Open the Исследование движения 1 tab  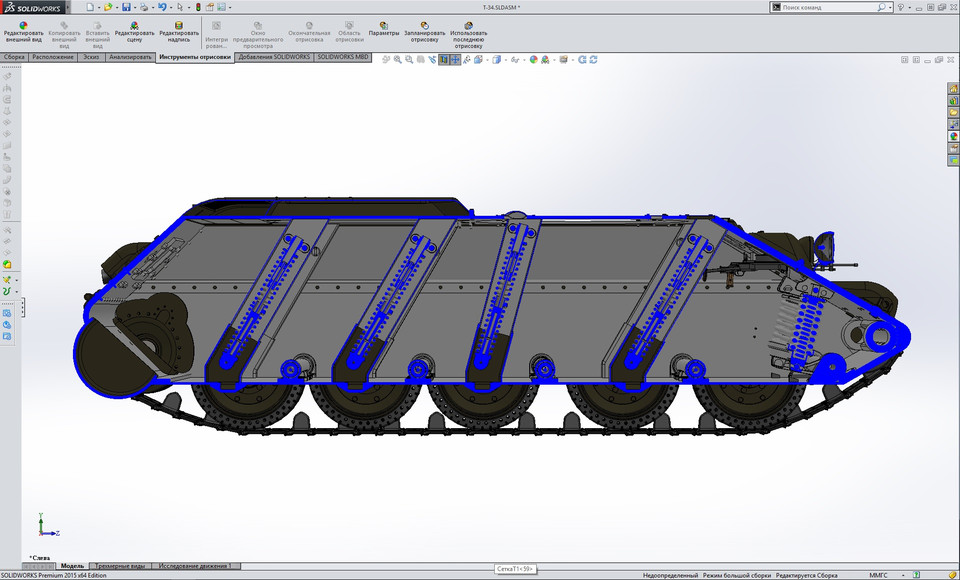[193, 565]
